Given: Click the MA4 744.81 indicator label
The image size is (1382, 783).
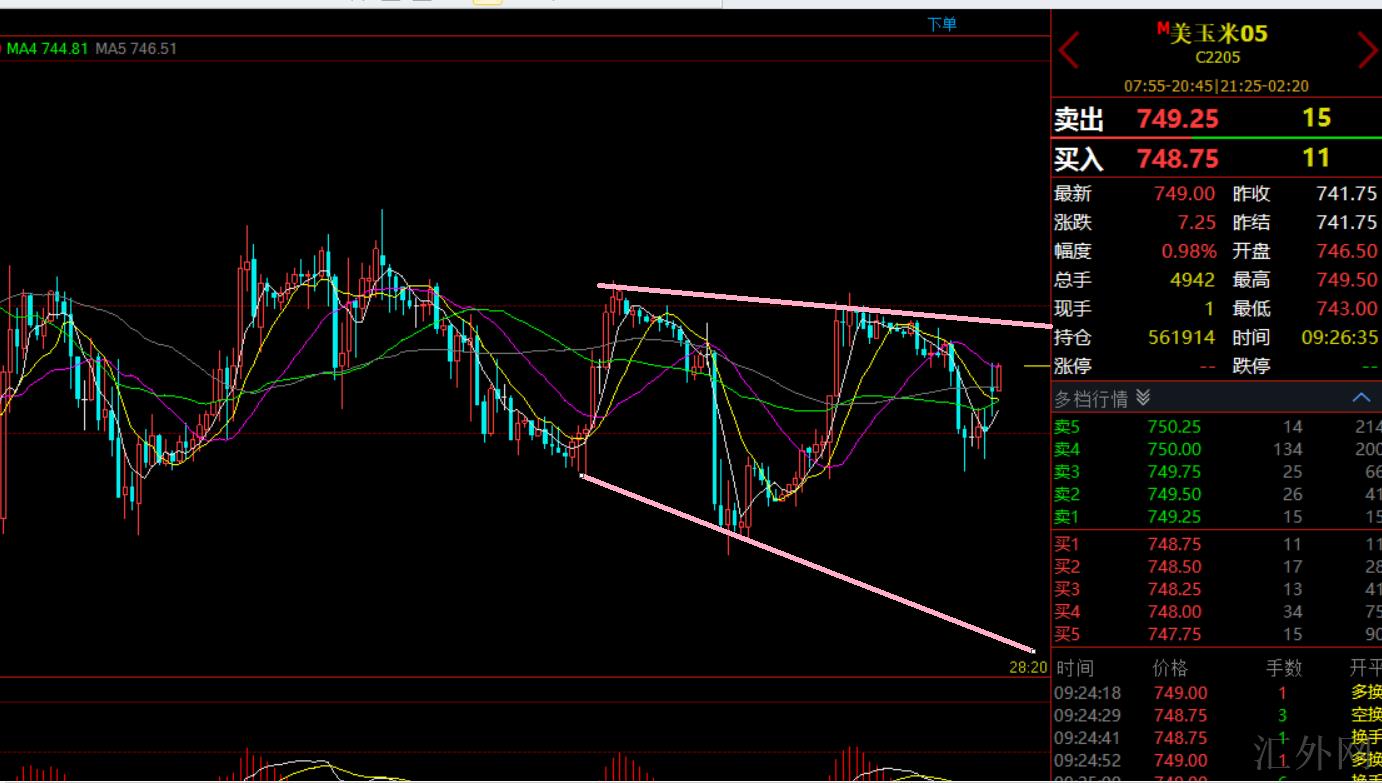Looking at the screenshot, I should [x=48, y=48].
